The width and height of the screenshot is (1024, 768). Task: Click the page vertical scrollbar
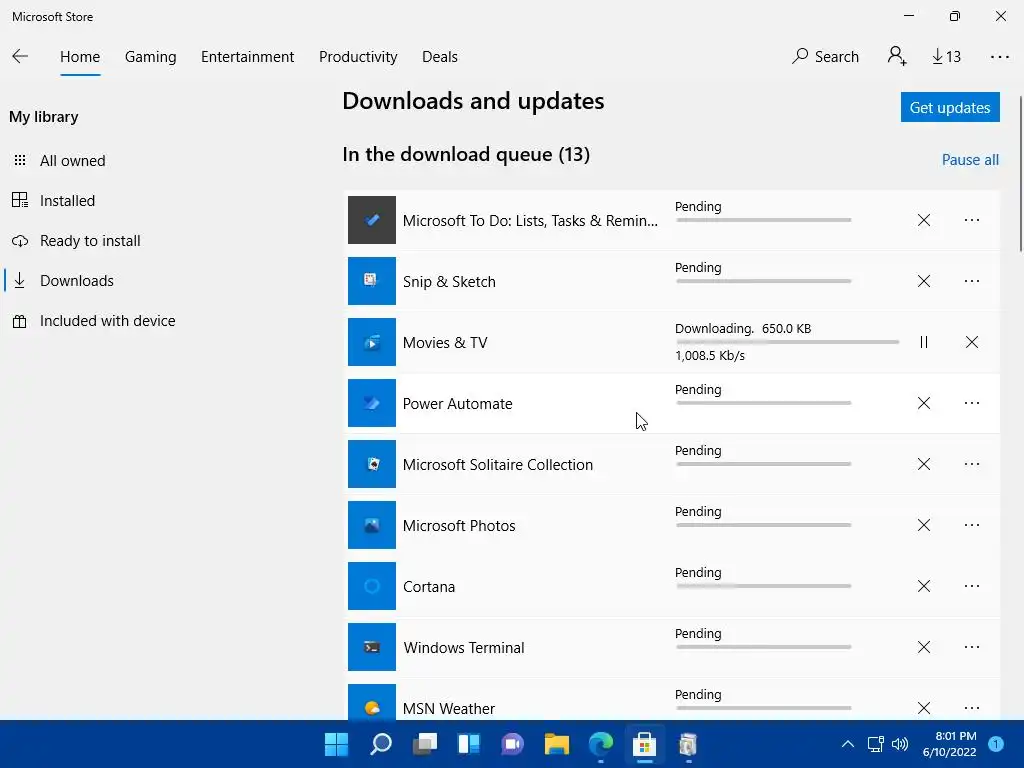tap(1020, 173)
